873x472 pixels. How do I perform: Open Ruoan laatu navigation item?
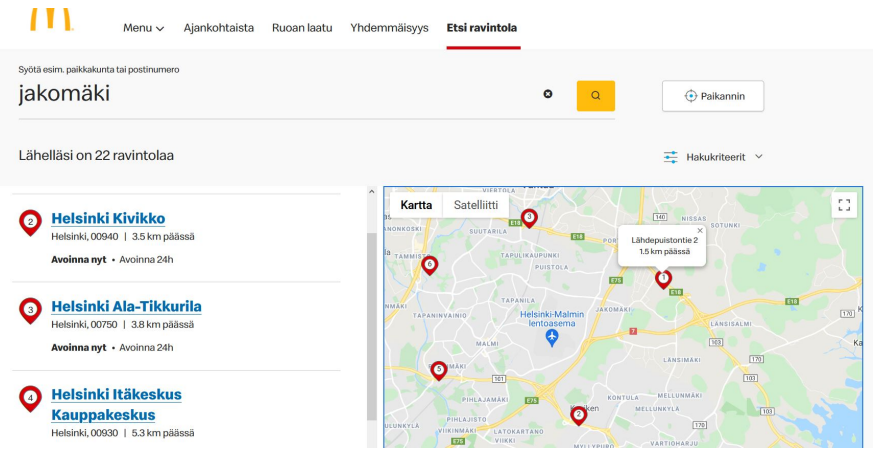(x=302, y=28)
